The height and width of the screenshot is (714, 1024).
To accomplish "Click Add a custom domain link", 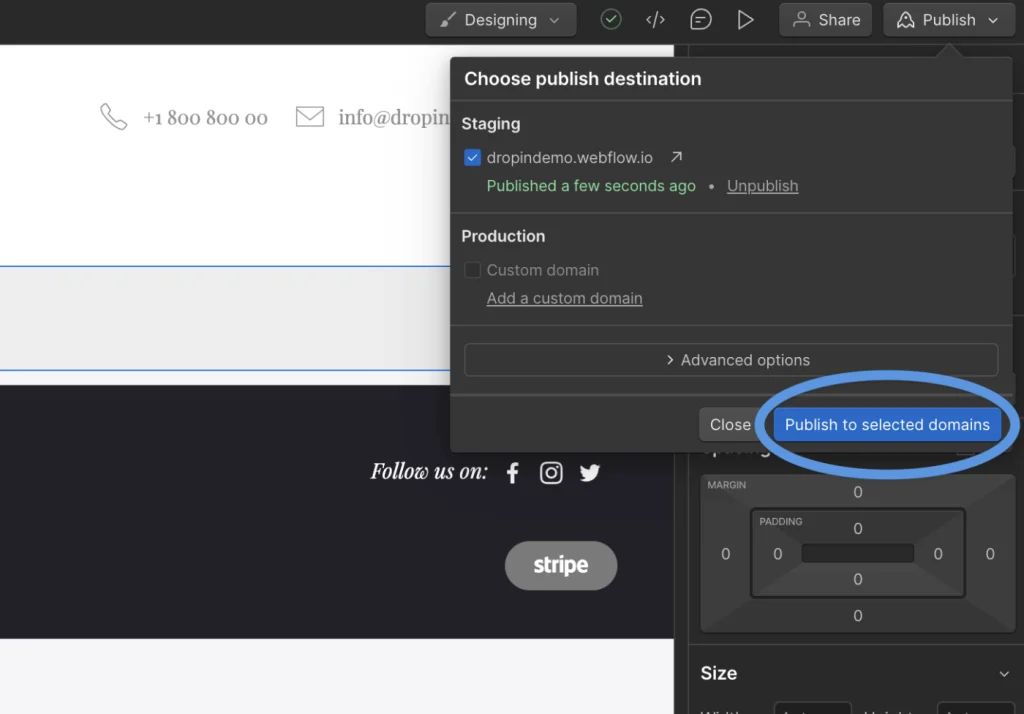I will click(564, 298).
